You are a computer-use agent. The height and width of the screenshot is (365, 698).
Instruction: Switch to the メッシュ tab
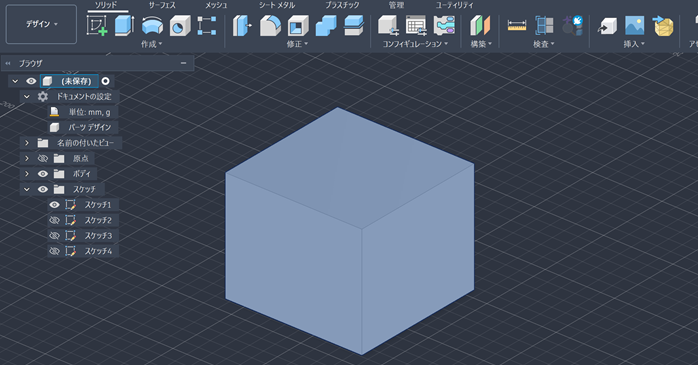[216, 5]
